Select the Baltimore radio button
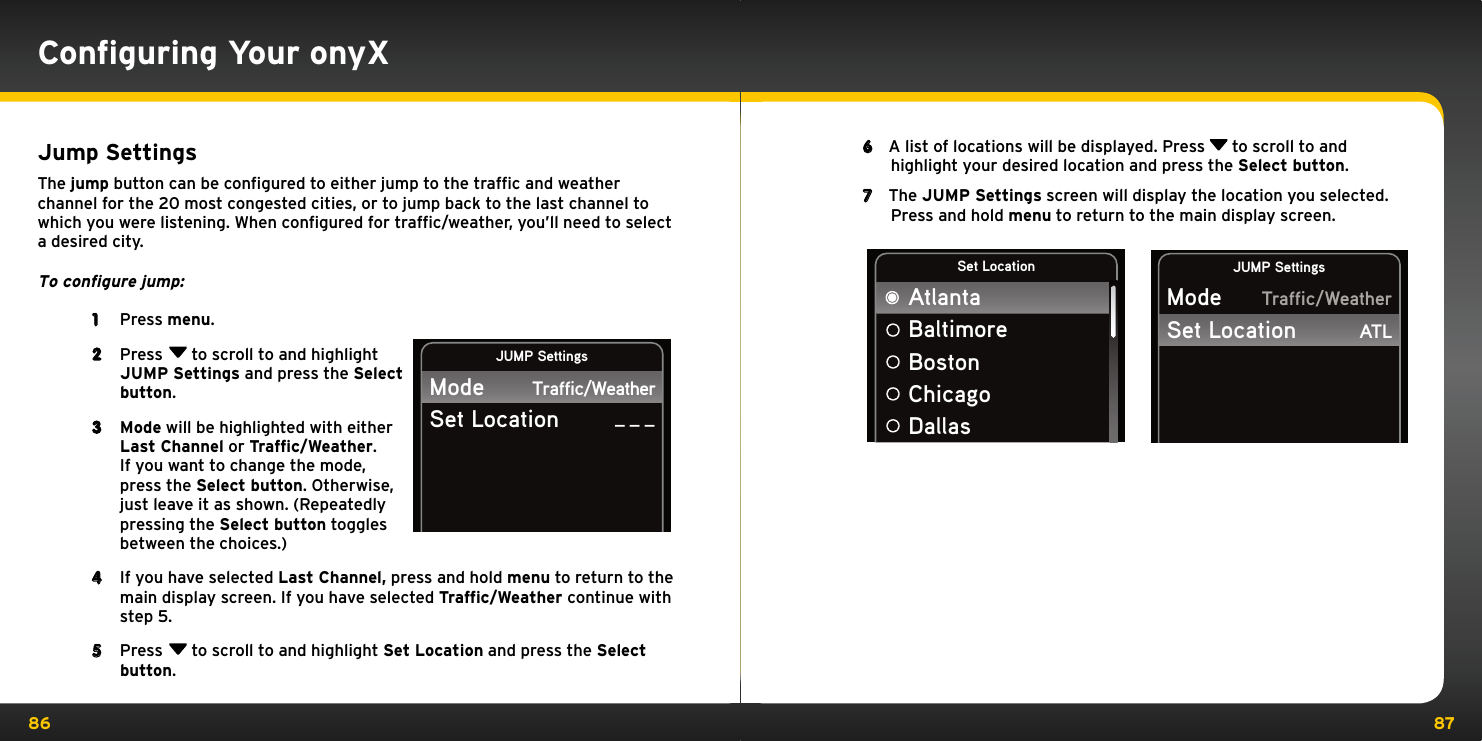 click(892, 330)
